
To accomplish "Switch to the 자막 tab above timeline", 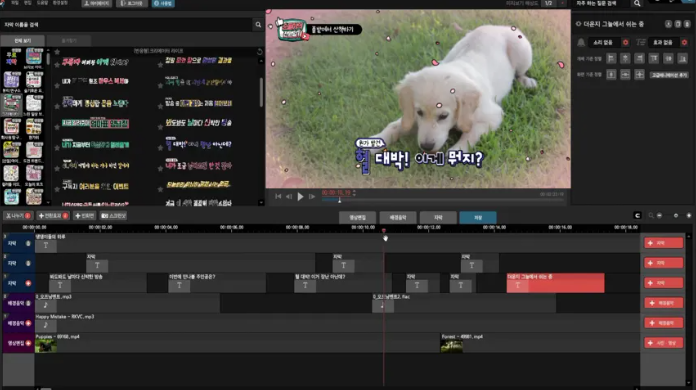I will 438,217.
